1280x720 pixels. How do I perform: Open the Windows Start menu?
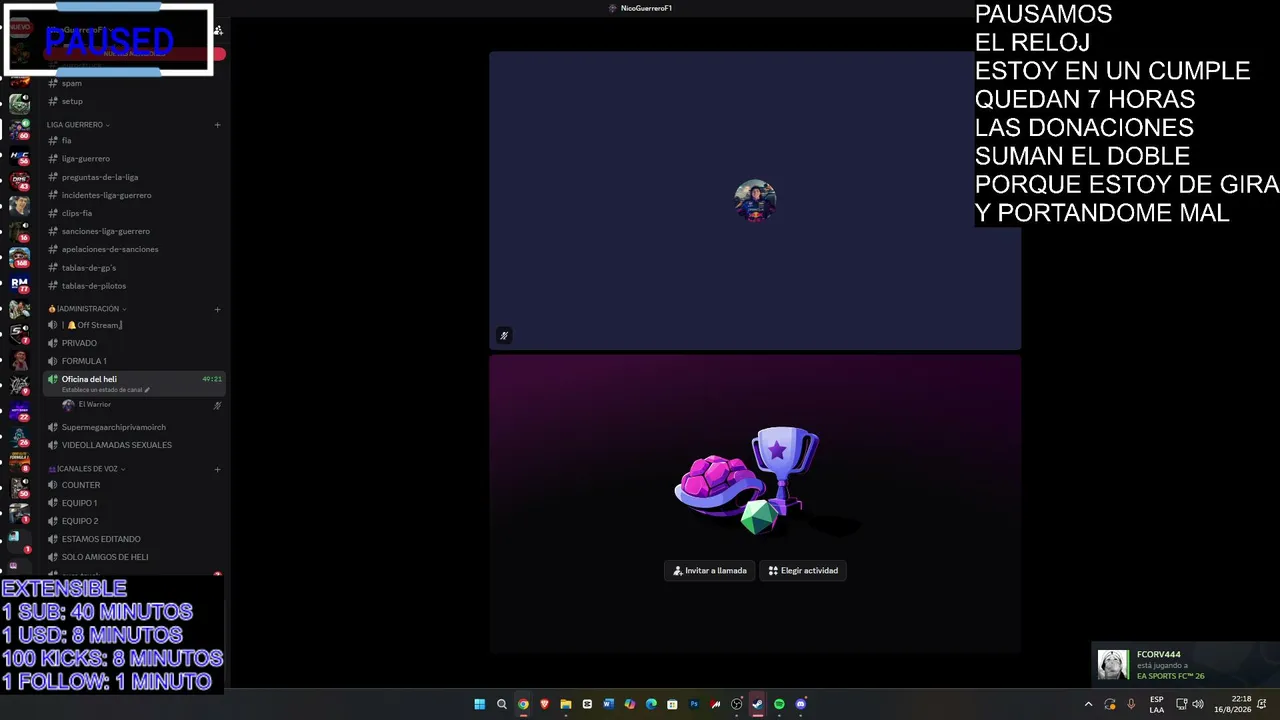tap(480, 704)
